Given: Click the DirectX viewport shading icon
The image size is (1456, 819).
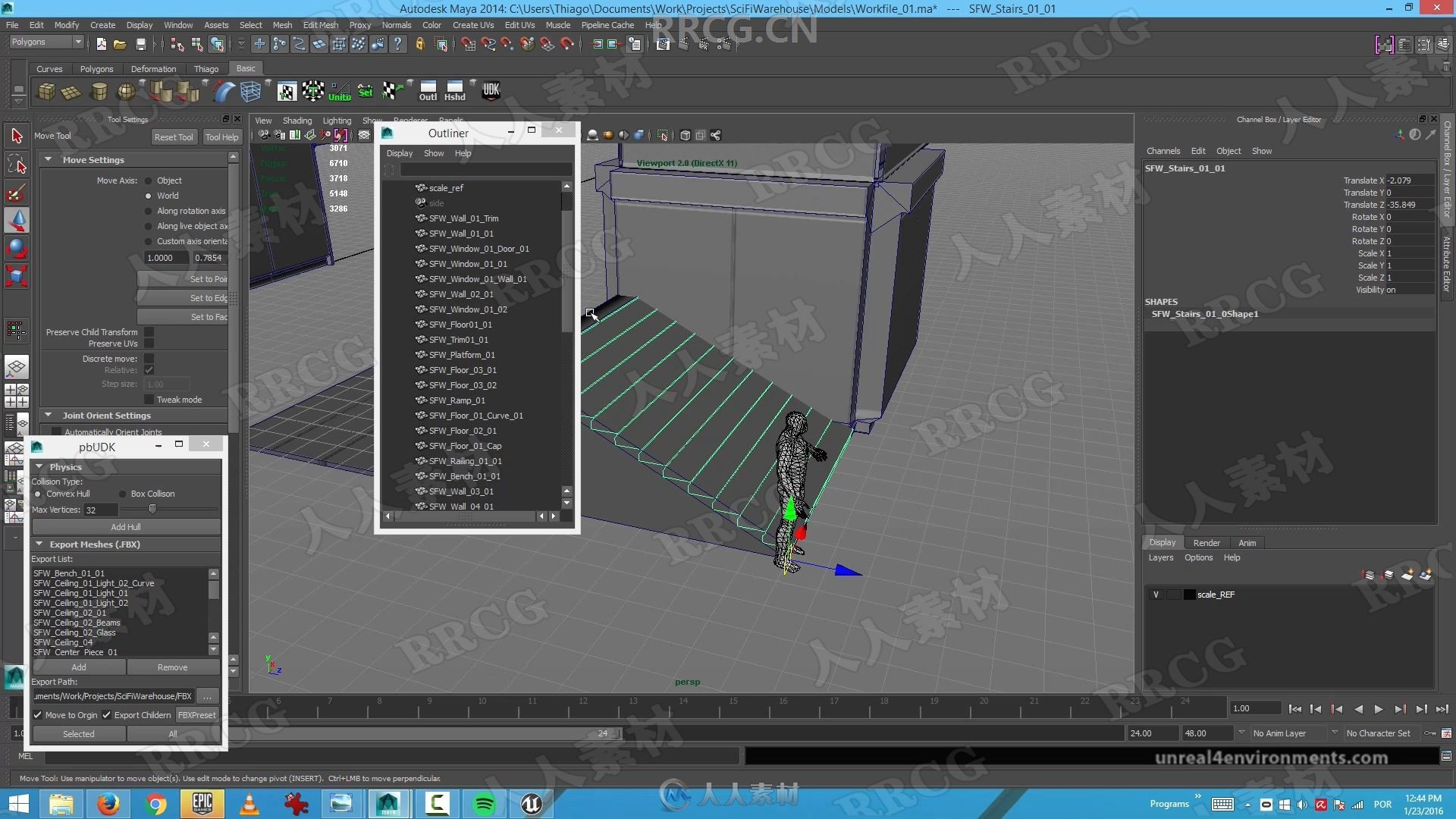Looking at the screenshot, I should (636, 135).
